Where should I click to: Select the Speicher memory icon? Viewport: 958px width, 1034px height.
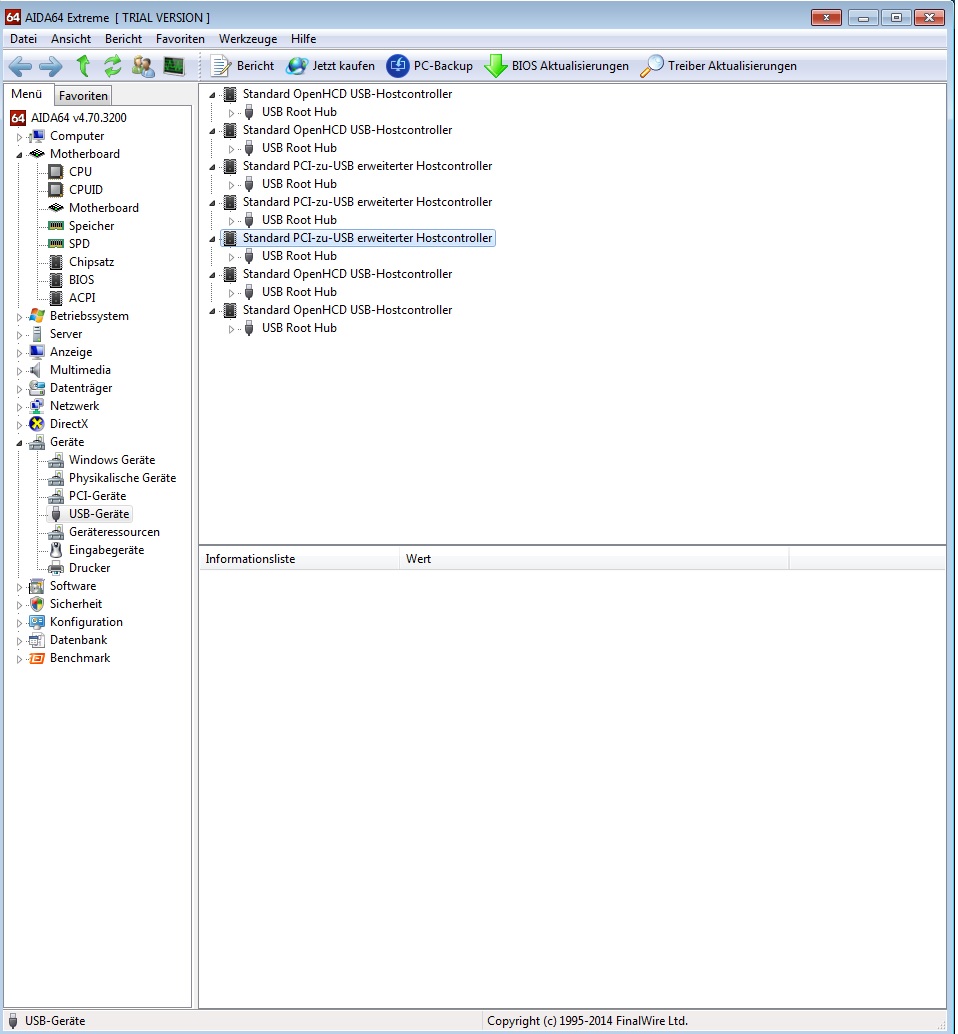click(x=57, y=226)
